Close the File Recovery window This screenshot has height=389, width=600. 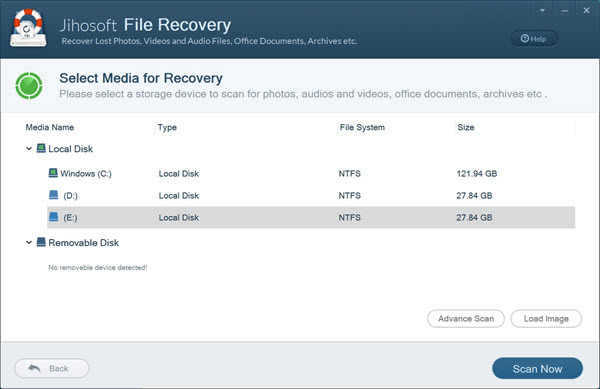click(586, 10)
